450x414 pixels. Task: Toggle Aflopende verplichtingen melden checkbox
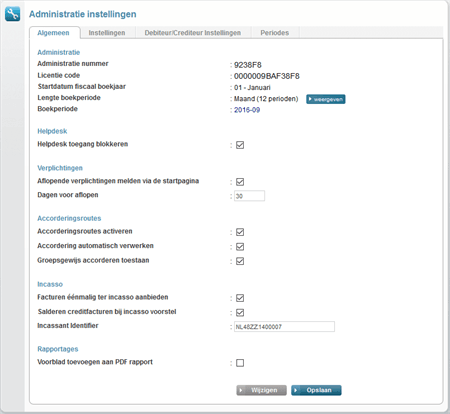(x=240, y=182)
